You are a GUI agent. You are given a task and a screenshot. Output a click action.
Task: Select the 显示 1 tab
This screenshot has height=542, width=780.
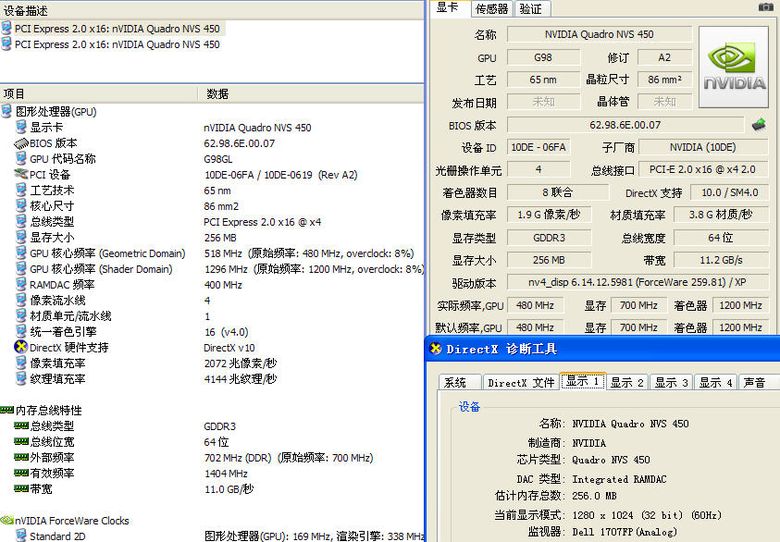coord(583,381)
